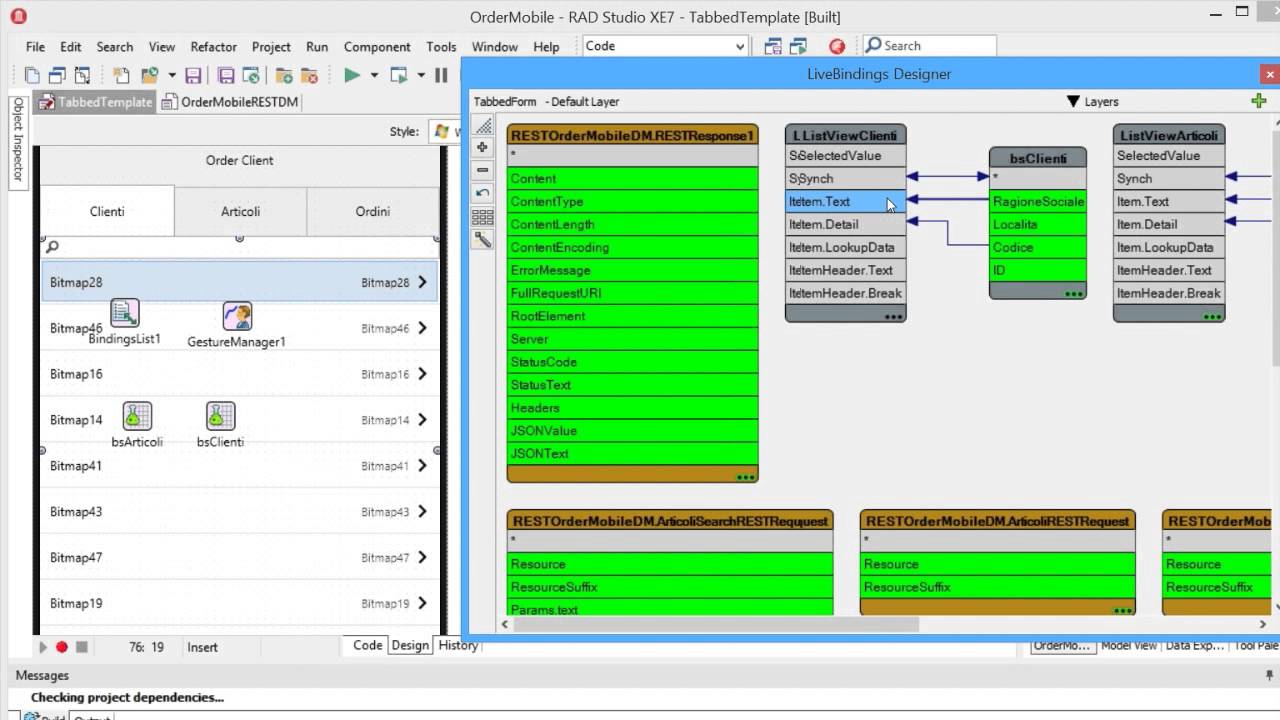Switch to the Design tab
The height and width of the screenshot is (720, 1280).
pos(410,645)
